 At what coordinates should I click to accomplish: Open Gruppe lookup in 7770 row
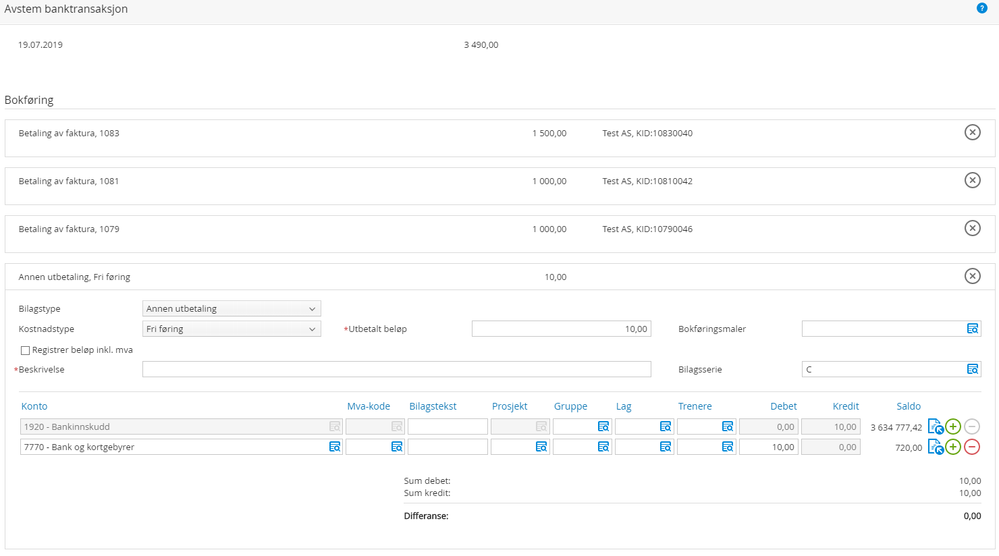603,447
